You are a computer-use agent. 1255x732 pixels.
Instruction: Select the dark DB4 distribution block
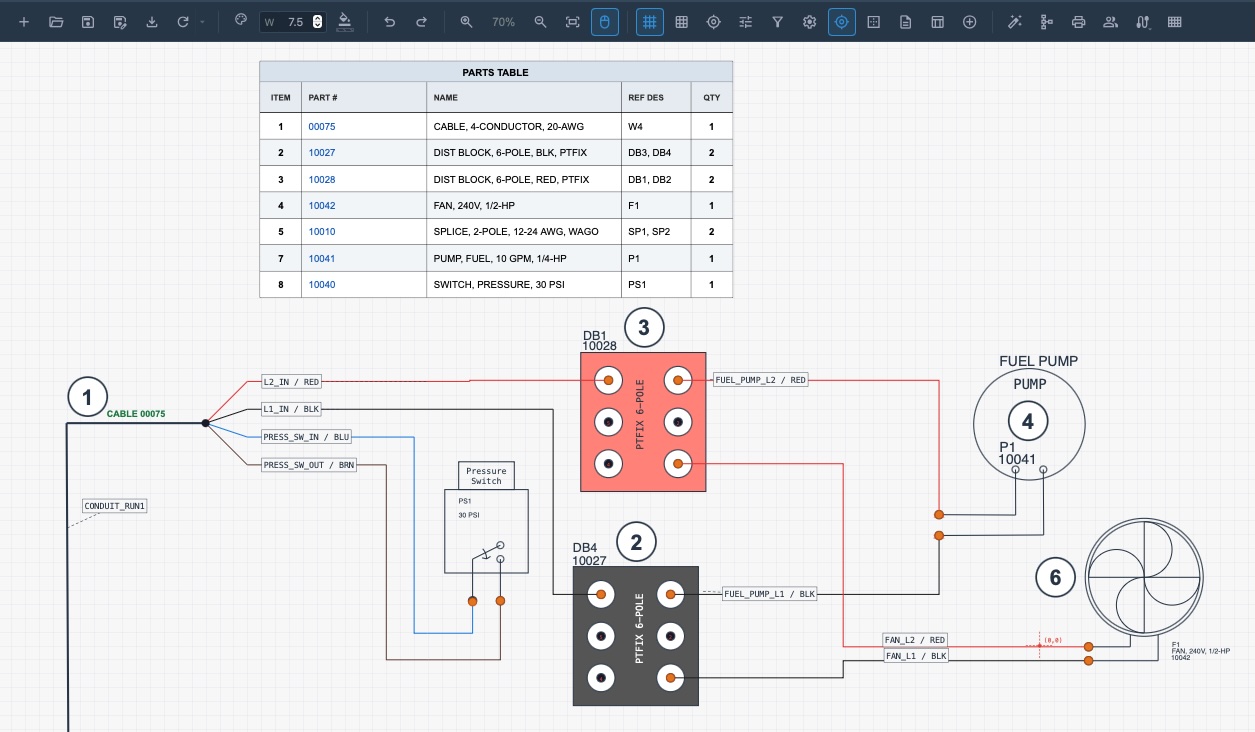[x=635, y=636]
